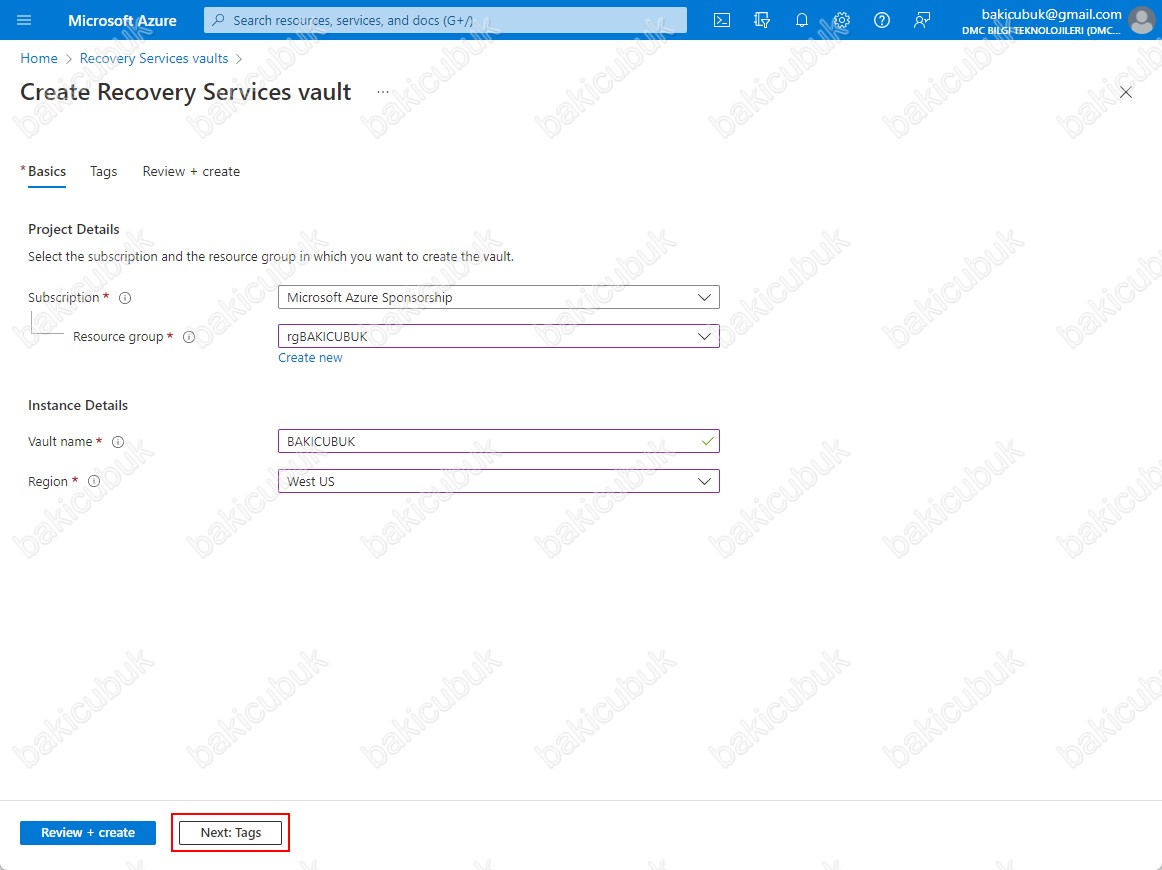The height and width of the screenshot is (870, 1162).
Task: Click the Instance Details heading
Action: 78,405
